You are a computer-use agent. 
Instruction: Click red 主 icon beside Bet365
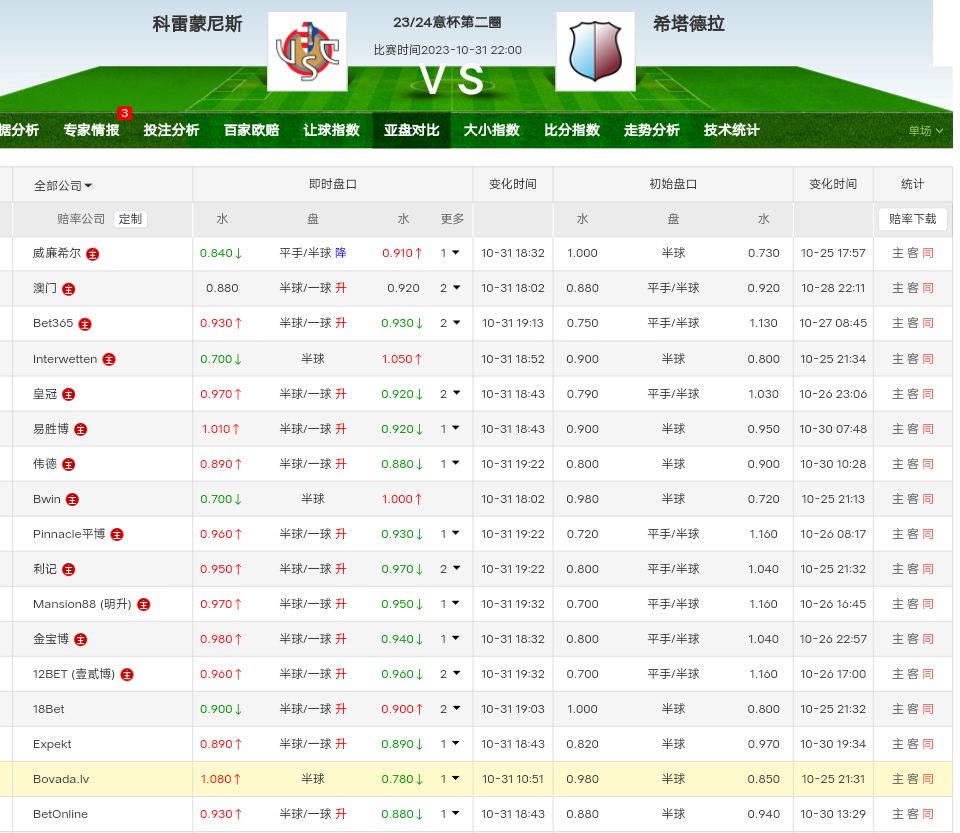coord(85,324)
